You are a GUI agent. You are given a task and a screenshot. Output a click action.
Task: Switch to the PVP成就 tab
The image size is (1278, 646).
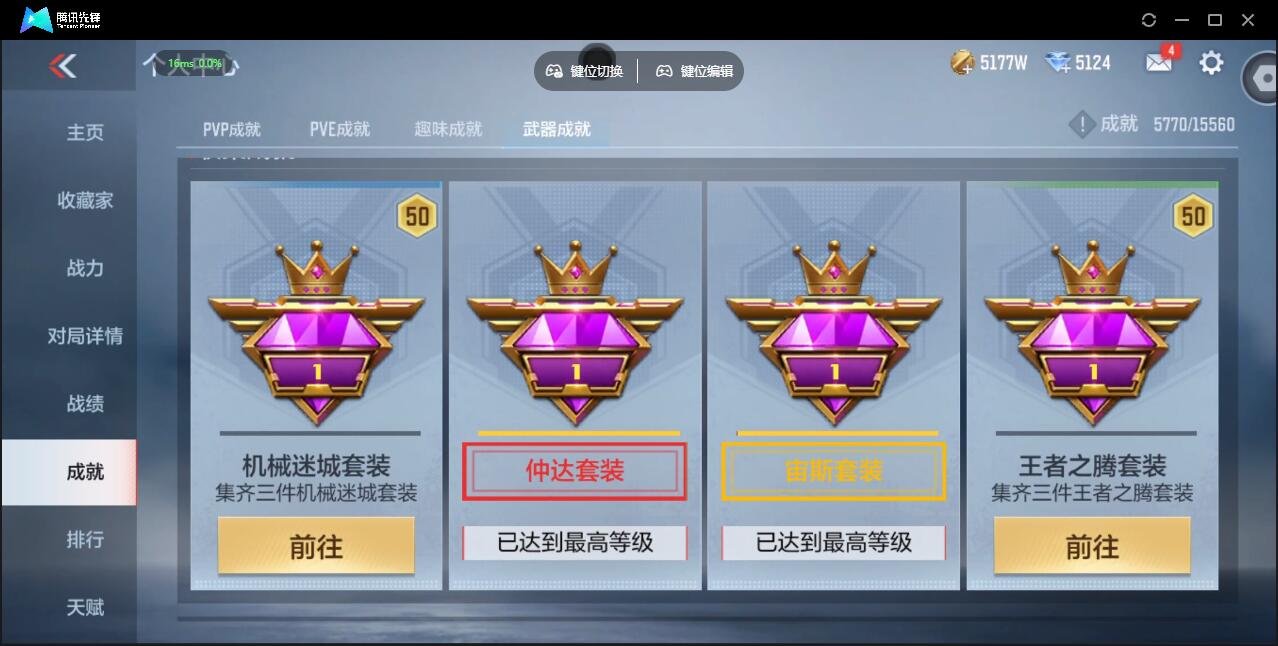231,129
